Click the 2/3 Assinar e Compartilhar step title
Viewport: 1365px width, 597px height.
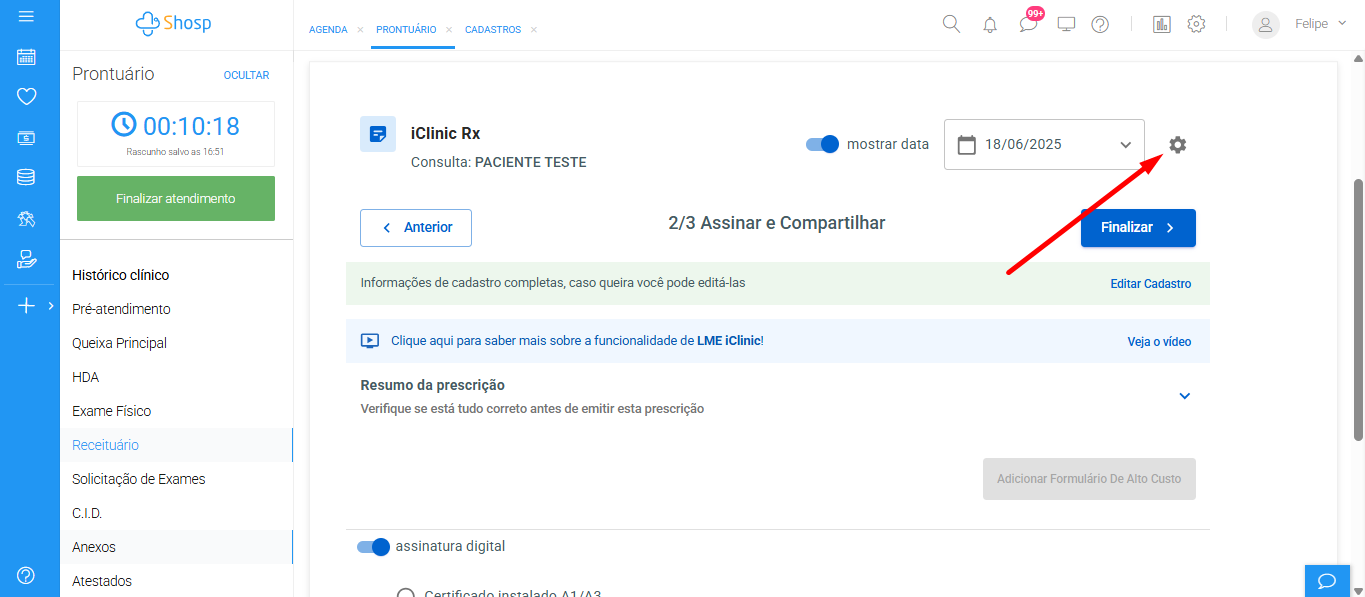pyautogui.click(x=777, y=223)
